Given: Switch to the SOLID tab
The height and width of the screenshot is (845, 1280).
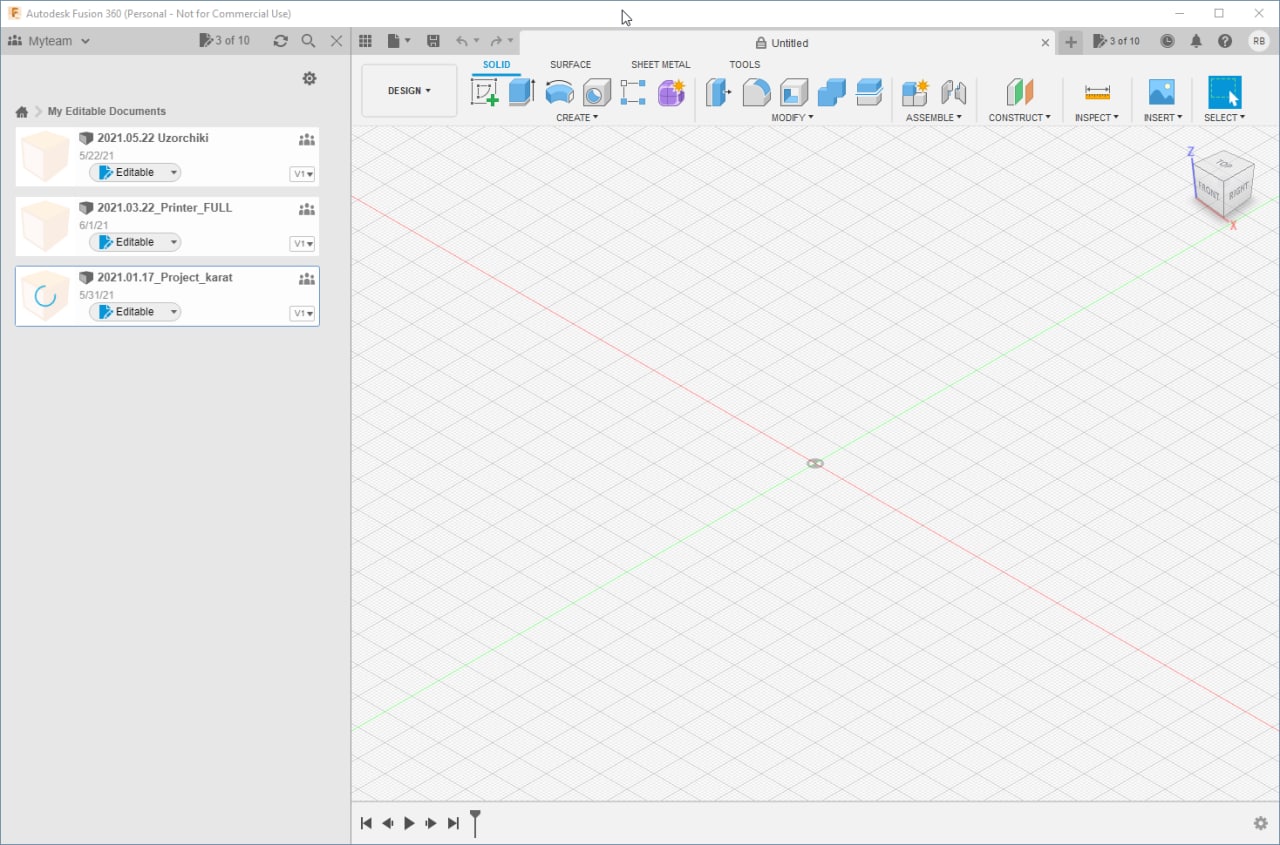Looking at the screenshot, I should (497, 65).
